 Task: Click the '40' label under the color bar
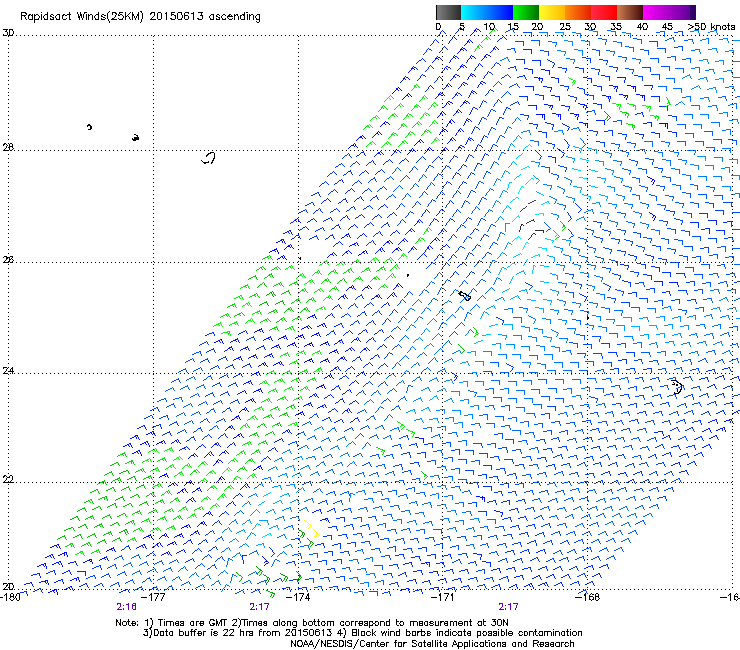(642, 27)
